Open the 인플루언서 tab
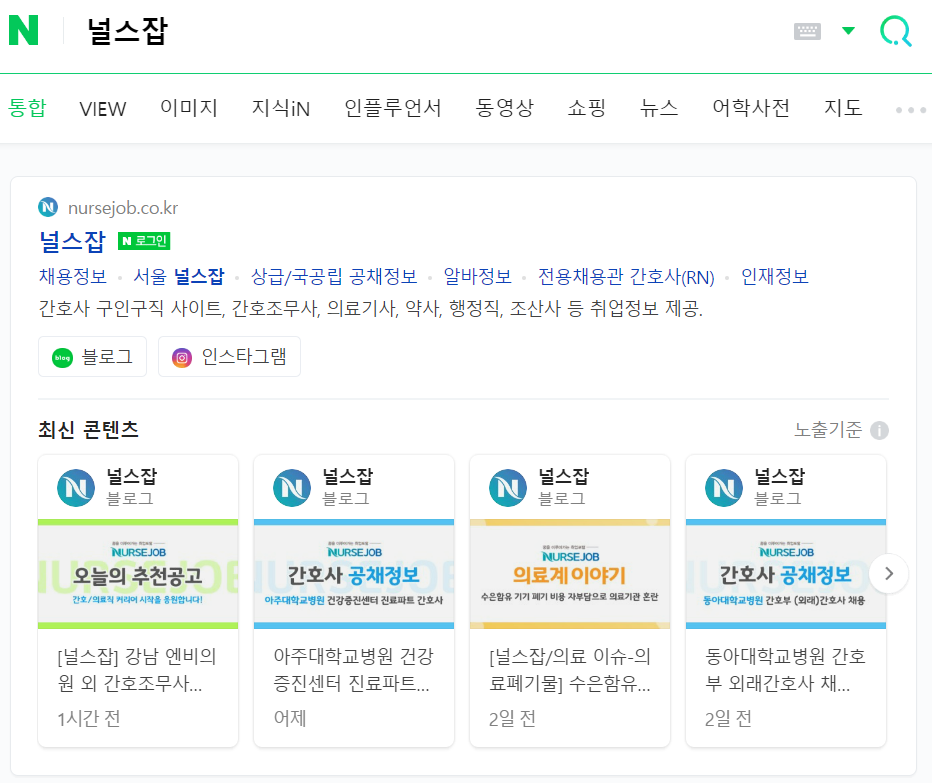This screenshot has width=932, height=783. click(x=393, y=108)
